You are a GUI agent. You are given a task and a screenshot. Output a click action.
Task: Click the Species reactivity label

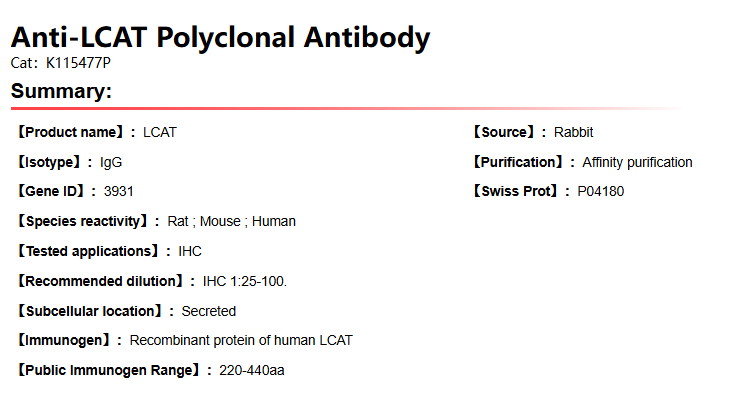coord(84,221)
